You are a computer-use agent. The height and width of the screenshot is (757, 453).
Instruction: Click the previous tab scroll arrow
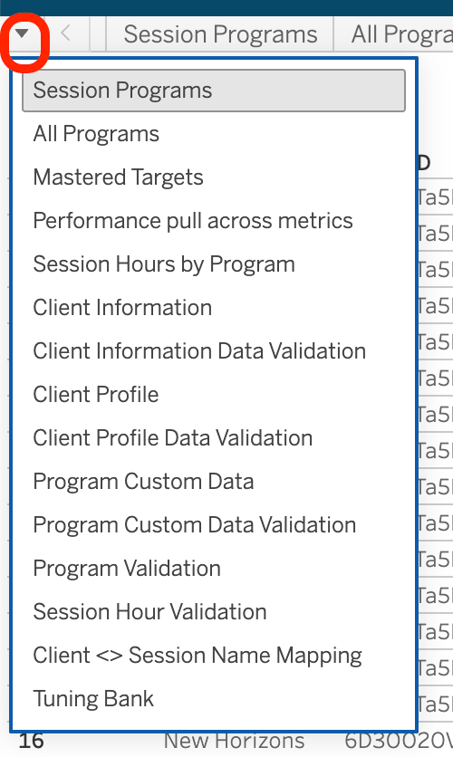pos(66,34)
